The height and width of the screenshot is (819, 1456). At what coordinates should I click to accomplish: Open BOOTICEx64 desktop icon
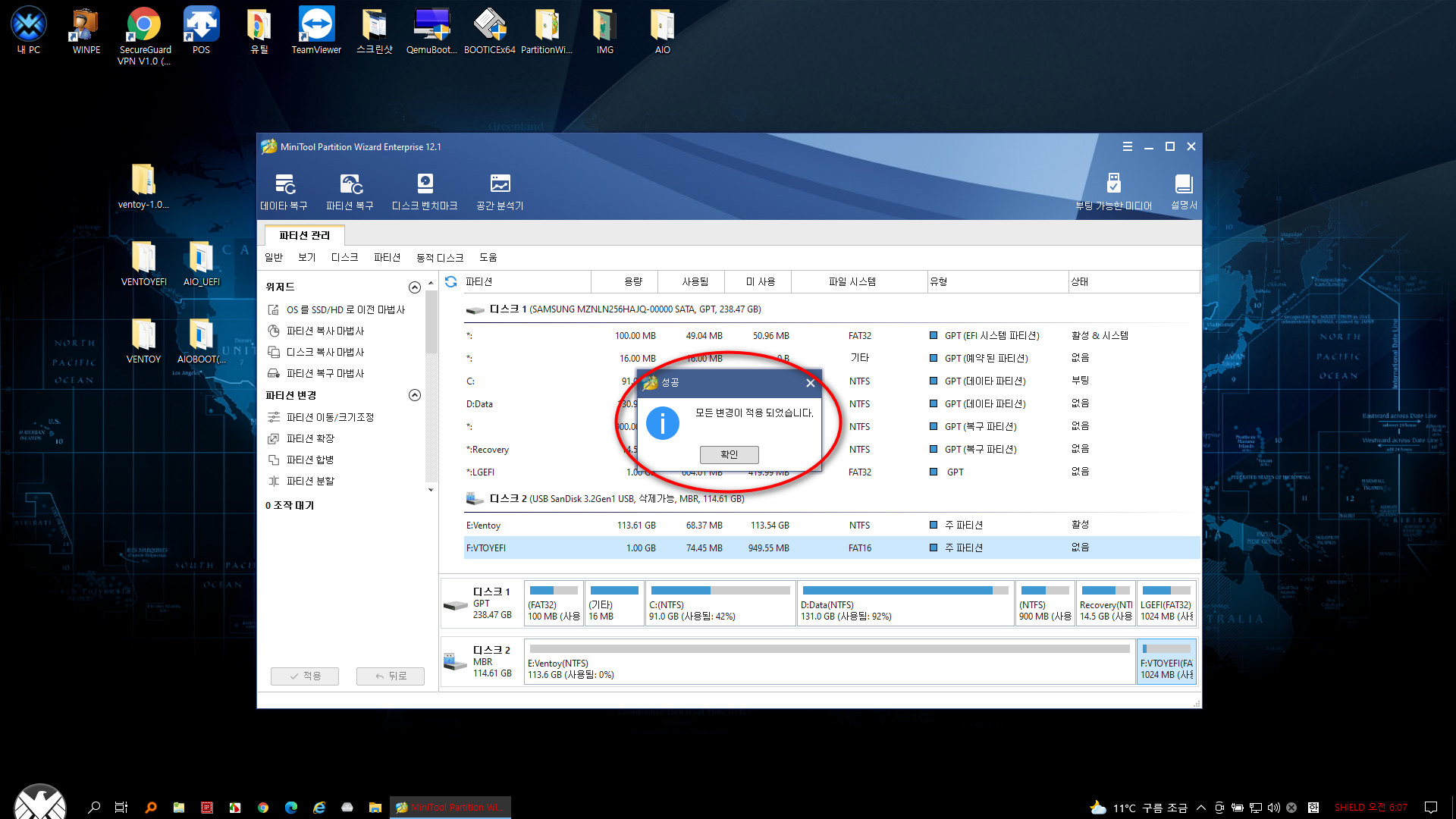(489, 31)
